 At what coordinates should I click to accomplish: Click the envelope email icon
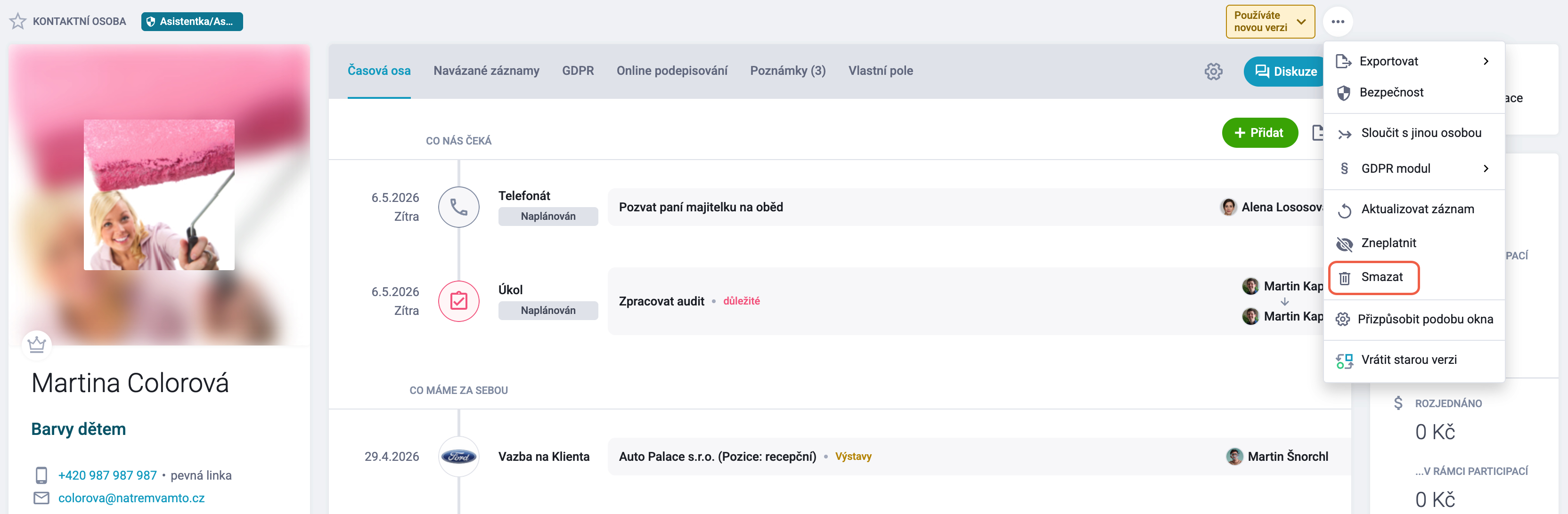41,498
